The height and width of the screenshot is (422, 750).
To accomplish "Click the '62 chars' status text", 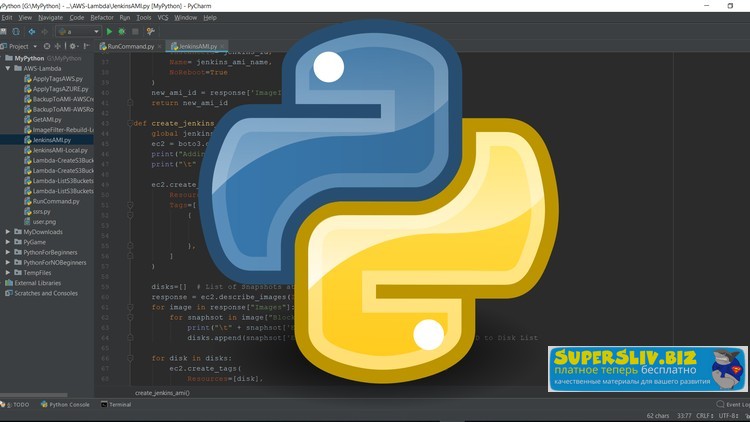I will point(658,416).
